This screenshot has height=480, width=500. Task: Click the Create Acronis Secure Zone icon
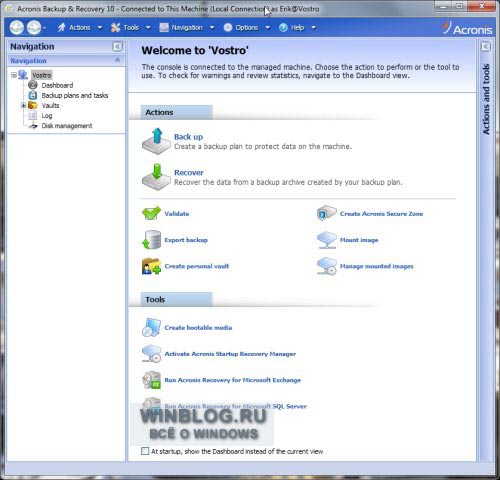327,213
